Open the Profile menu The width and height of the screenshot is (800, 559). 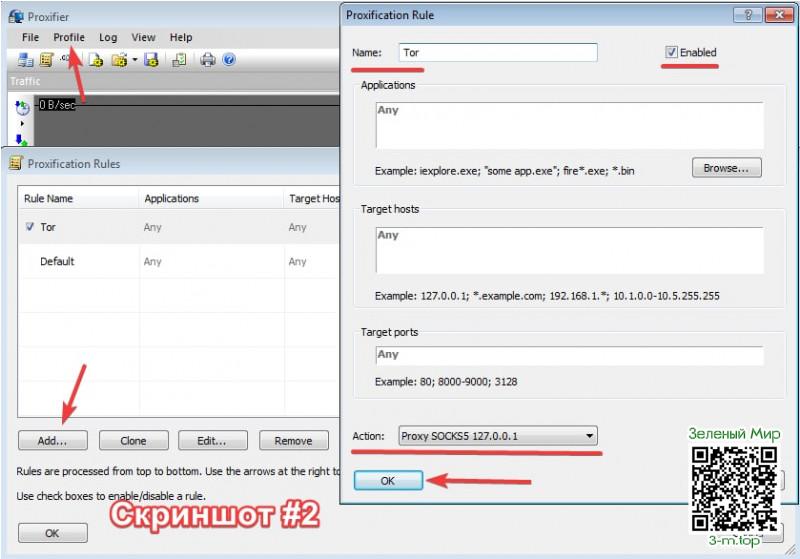click(x=69, y=37)
